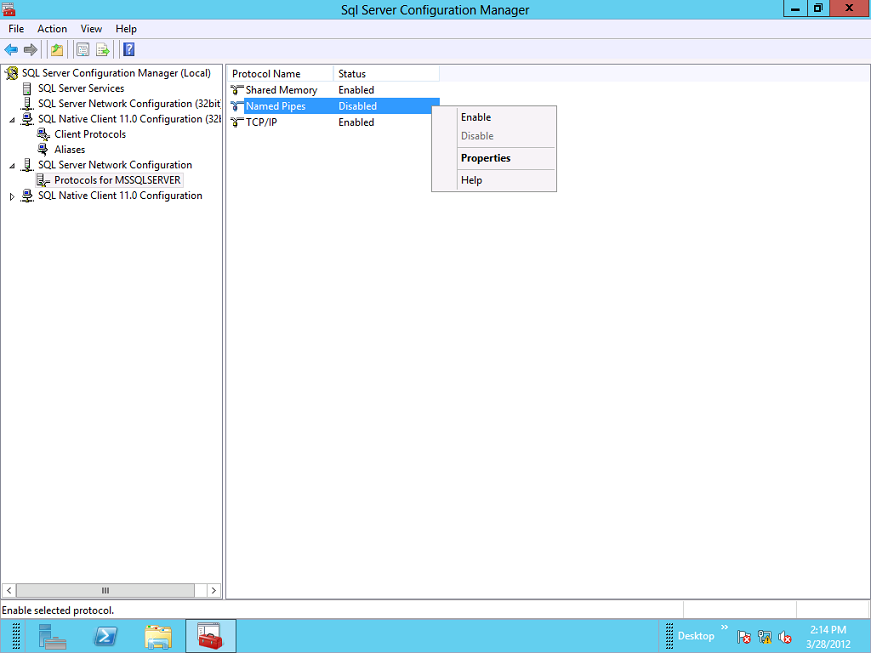The image size is (871, 653).
Task: Click the Up one level folder icon
Action: [x=57, y=50]
